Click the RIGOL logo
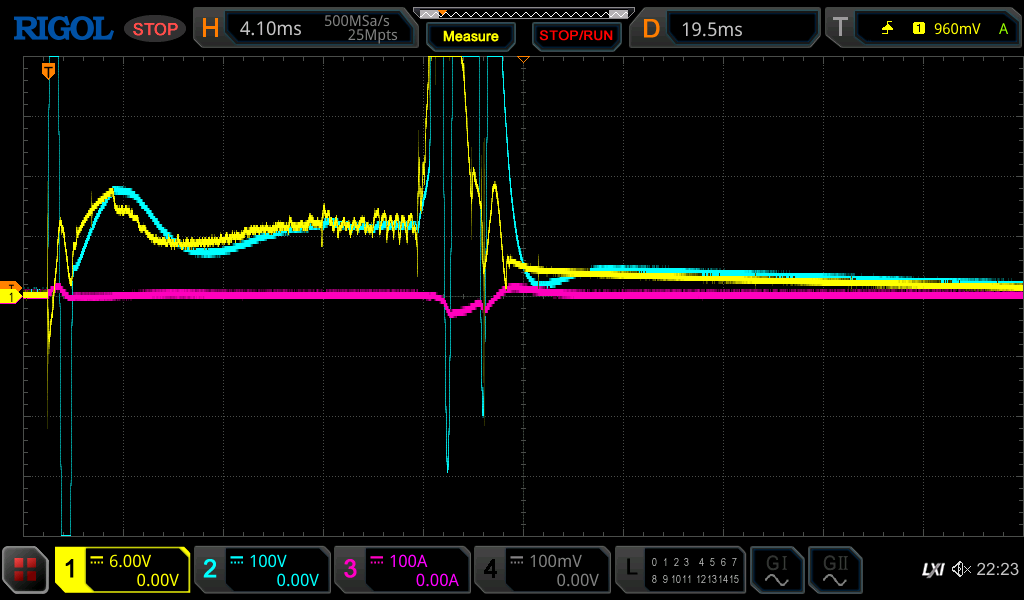 pos(62,29)
